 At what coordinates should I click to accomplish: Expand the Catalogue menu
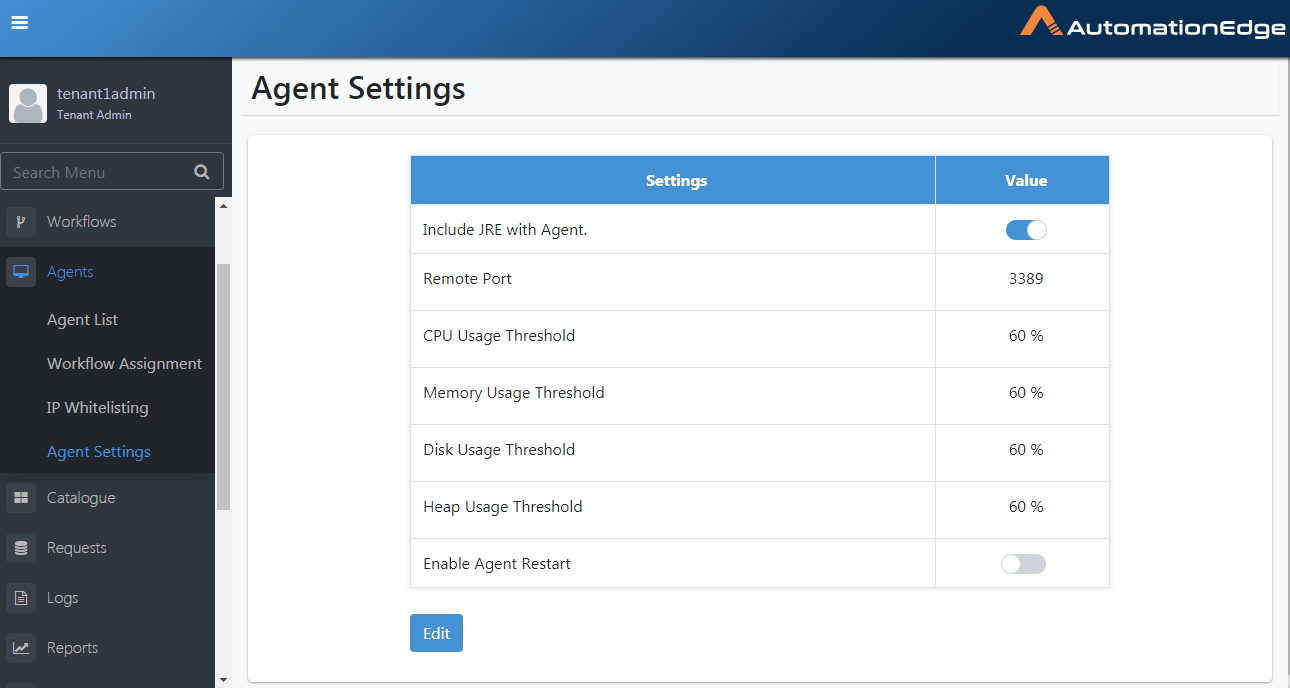pyautogui.click(x=81, y=498)
